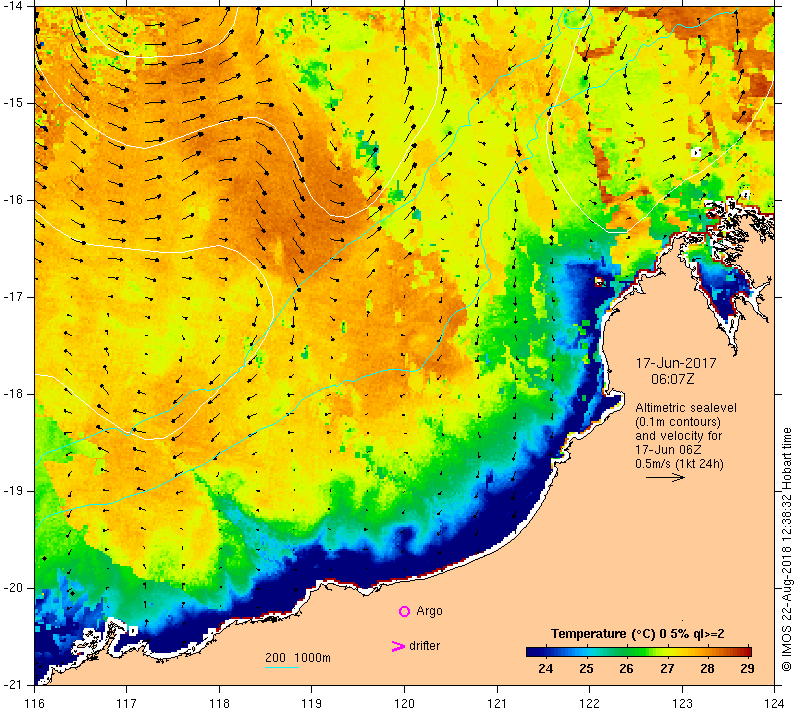Click the latitude axis label '-20'
The image size is (800, 710).
[12, 588]
